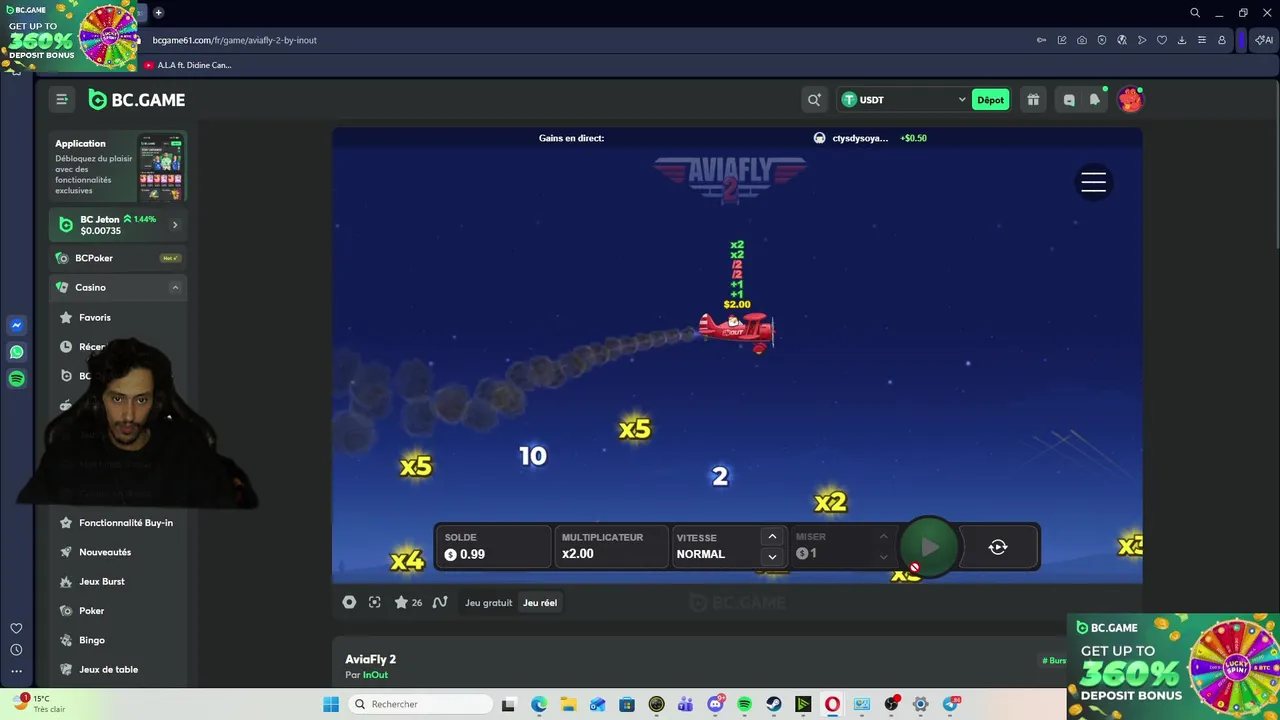Increase the Miser bet with up arrow
The image size is (1280, 720).
point(883,537)
